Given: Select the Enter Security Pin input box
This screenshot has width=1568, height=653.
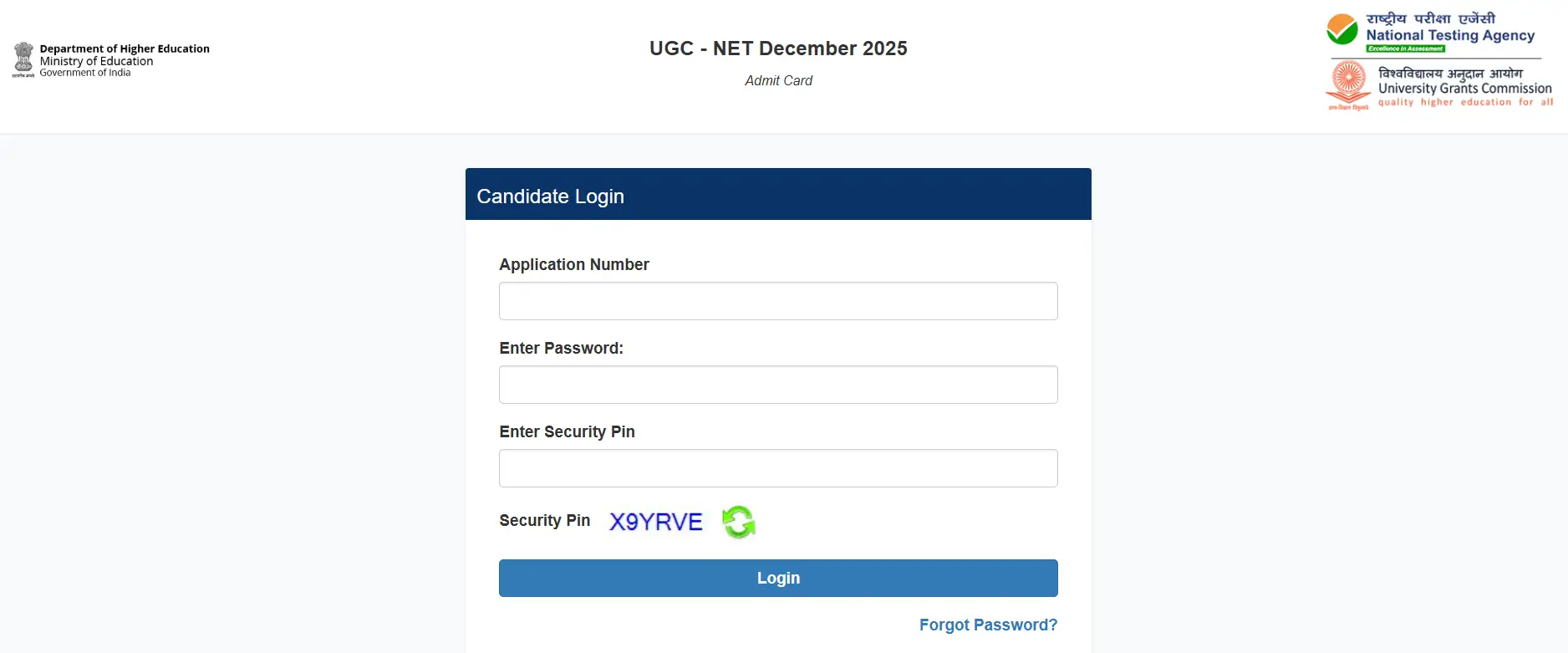Looking at the screenshot, I should point(777,468).
